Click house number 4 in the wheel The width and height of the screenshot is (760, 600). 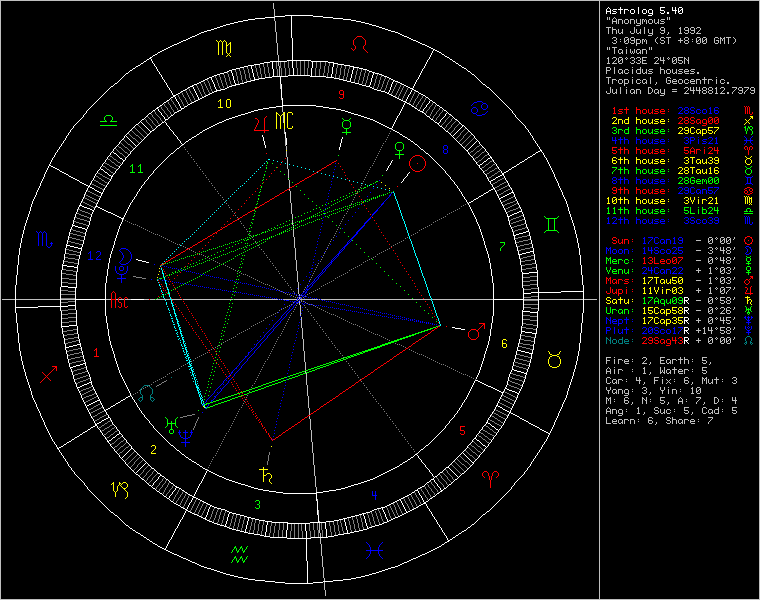click(374, 495)
